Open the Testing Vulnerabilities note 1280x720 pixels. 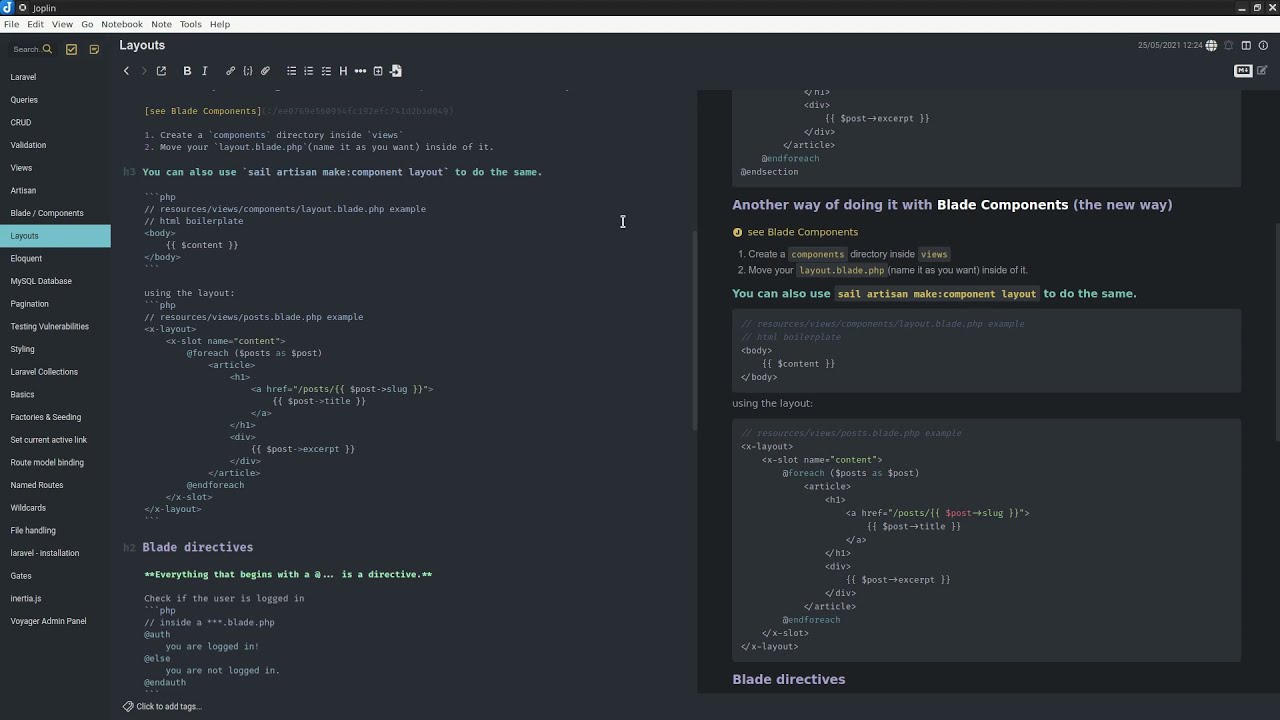coord(55,326)
